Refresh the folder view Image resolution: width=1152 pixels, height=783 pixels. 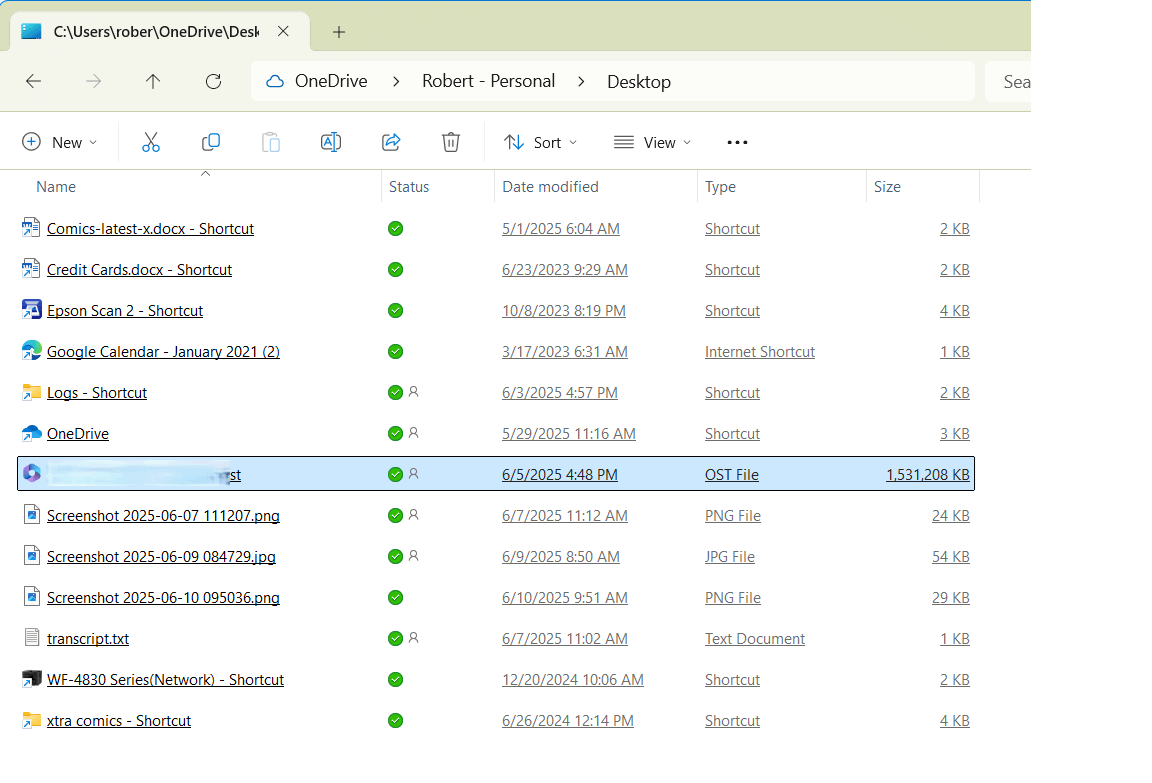213,82
